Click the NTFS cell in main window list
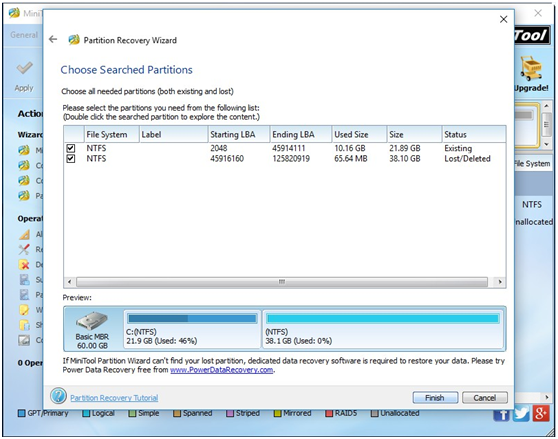558x439 pixels. point(532,205)
